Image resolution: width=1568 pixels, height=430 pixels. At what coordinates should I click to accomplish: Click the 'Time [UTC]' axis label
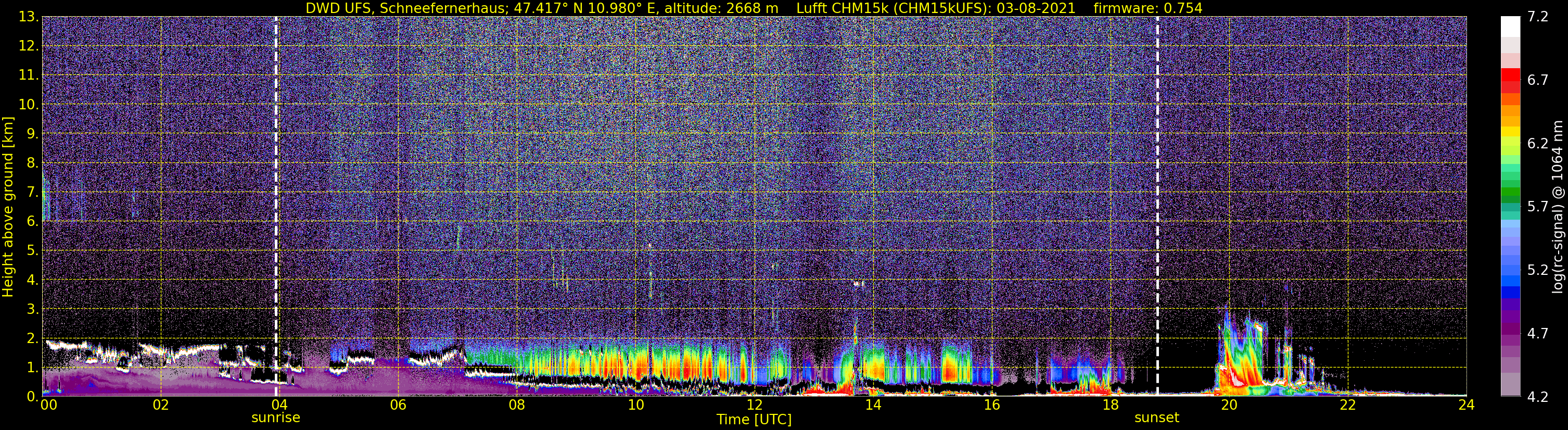pos(754,420)
